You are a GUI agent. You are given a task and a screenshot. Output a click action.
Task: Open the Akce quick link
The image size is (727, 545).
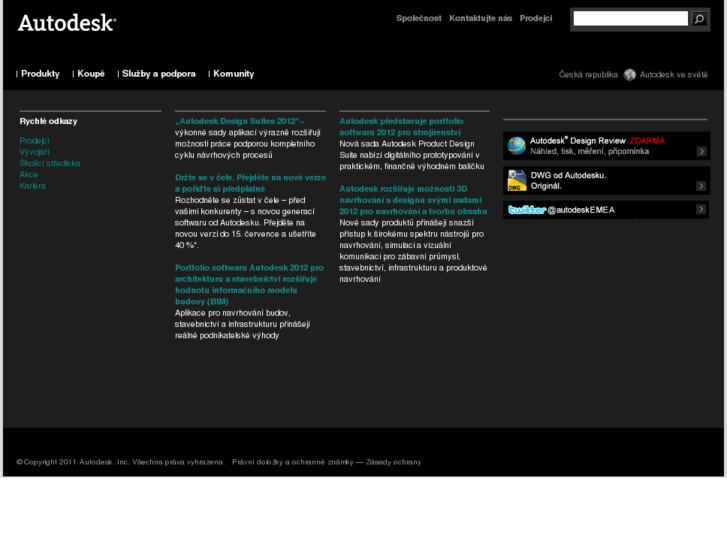coord(29,174)
